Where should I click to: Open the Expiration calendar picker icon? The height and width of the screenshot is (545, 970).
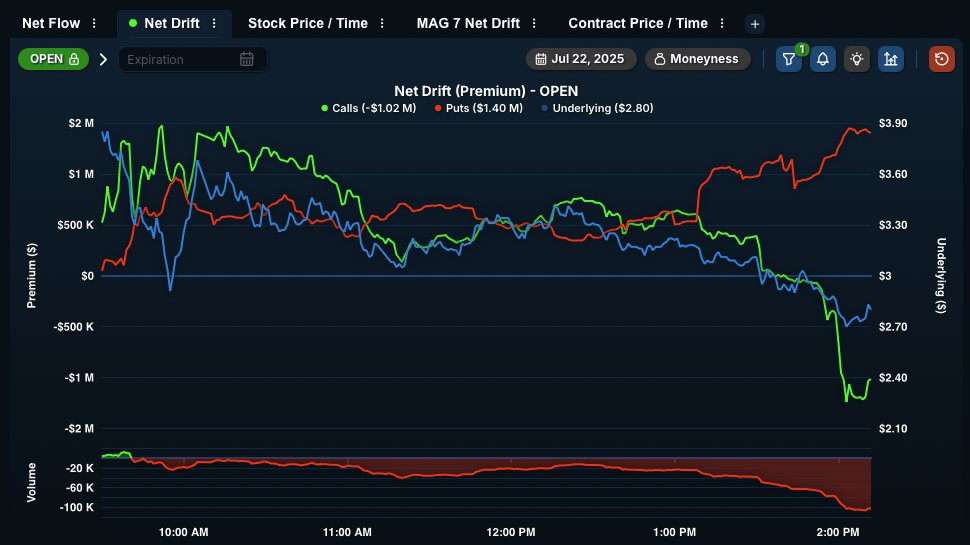pyautogui.click(x=247, y=59)
